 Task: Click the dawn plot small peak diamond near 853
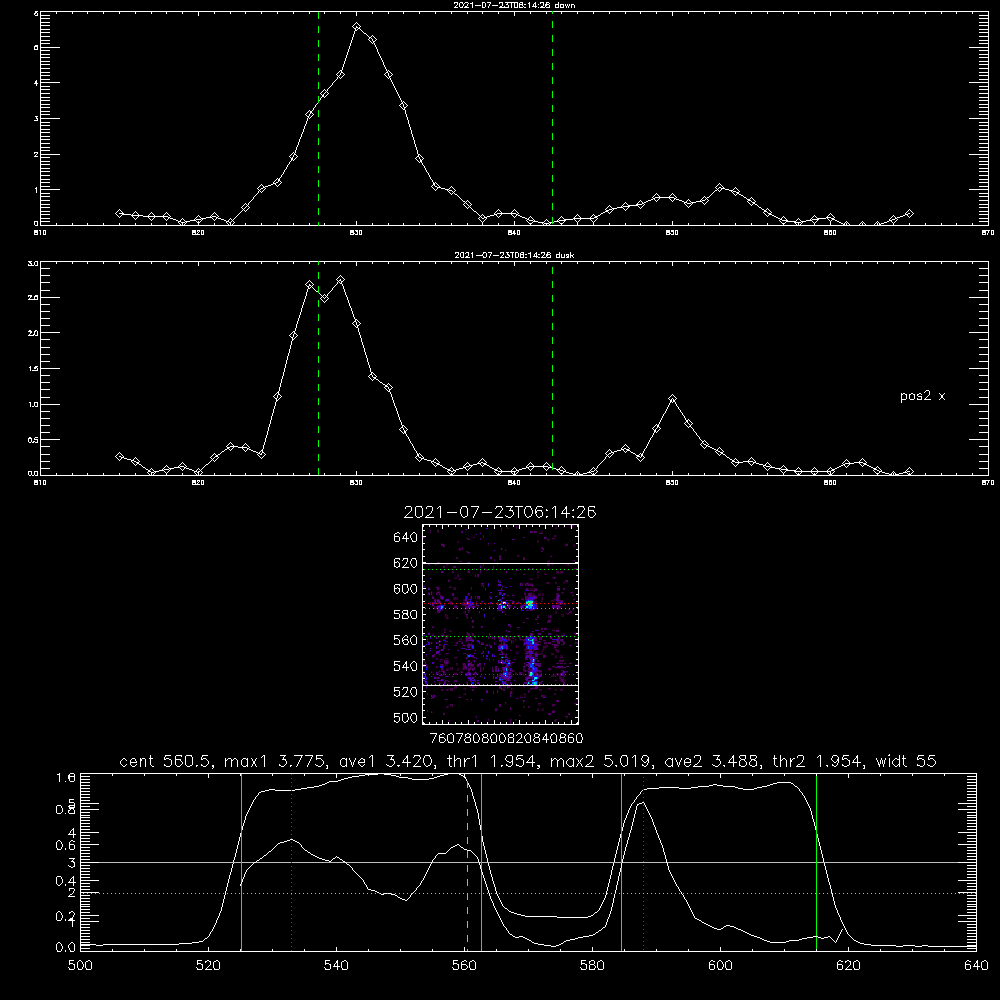click(720, 188)
